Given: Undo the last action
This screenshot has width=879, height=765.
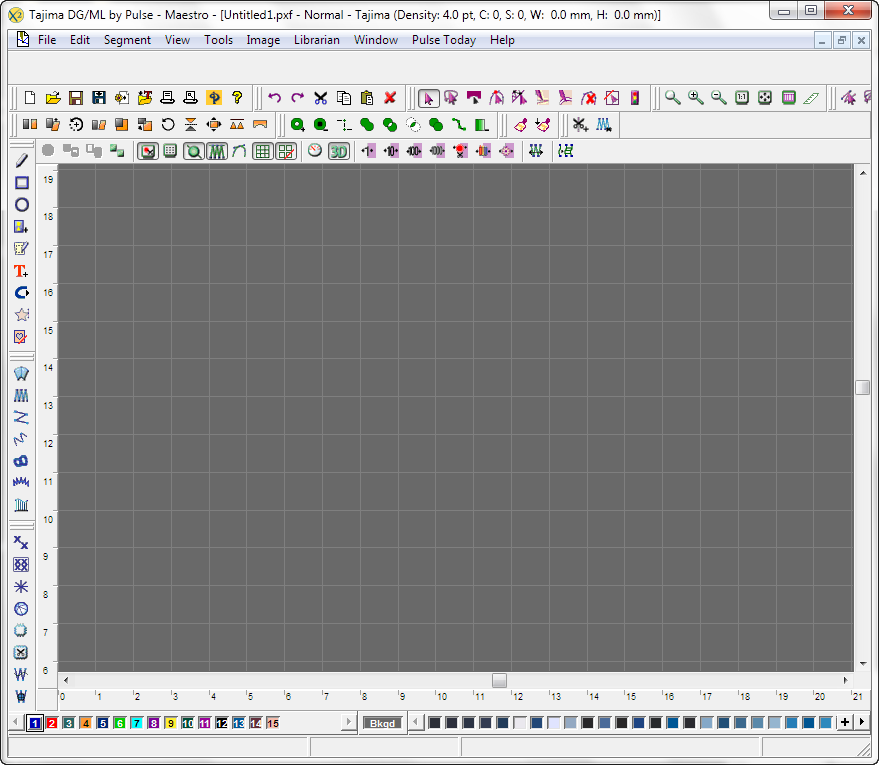Looking at the screenshot, I should pos(274,98).
